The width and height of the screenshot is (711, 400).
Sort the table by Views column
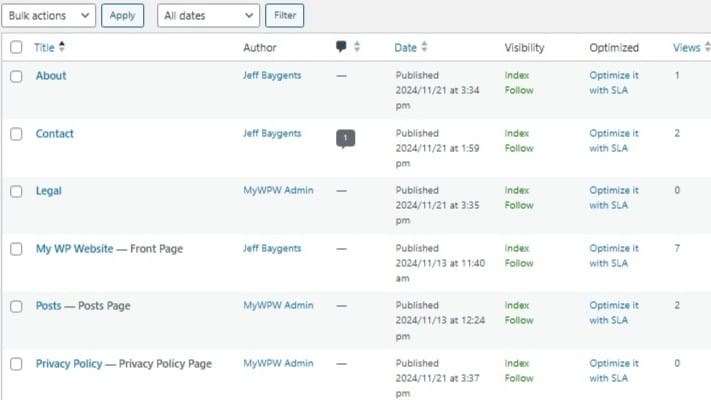[x=686, y=47]
